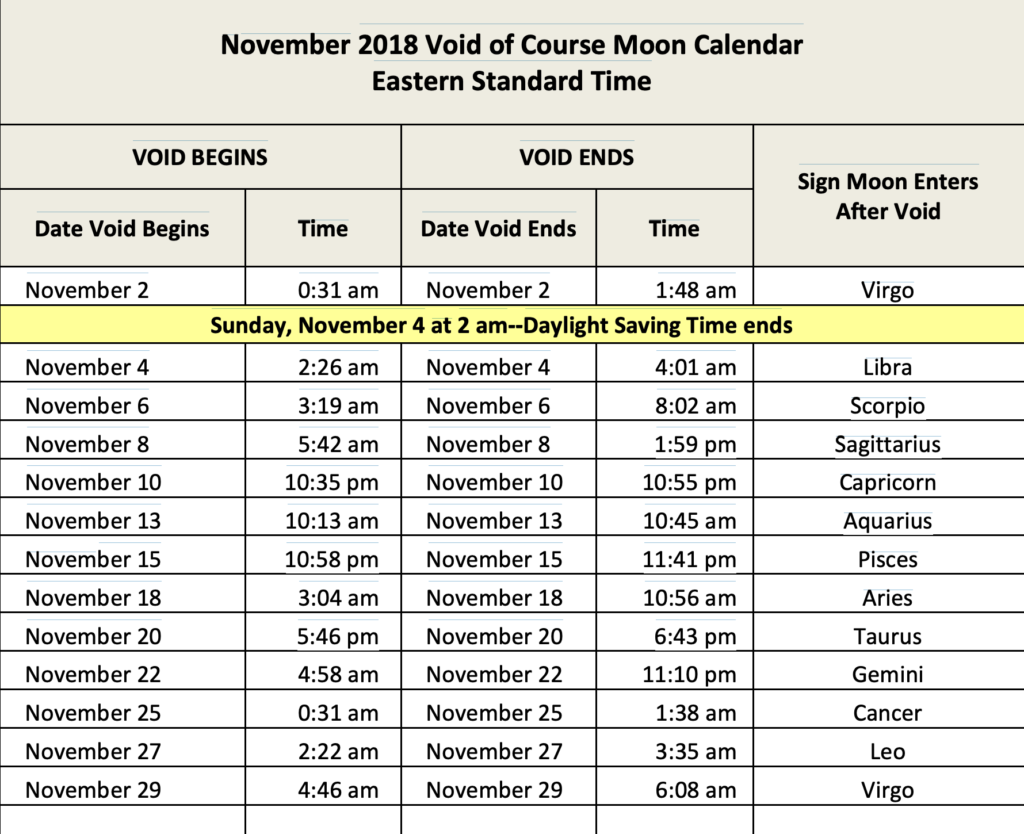Click the Leo sign cell
The height and width of the screenshot is (834, 1024).
(888, 751)
